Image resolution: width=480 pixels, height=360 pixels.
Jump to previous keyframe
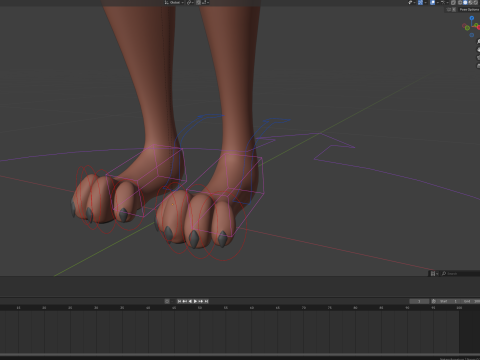click(x=185, y=301)
